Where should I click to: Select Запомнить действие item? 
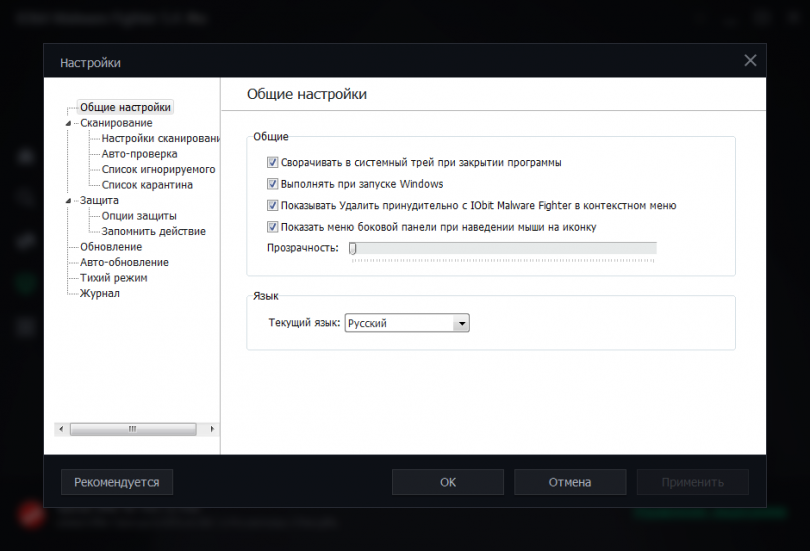[153, 231]
